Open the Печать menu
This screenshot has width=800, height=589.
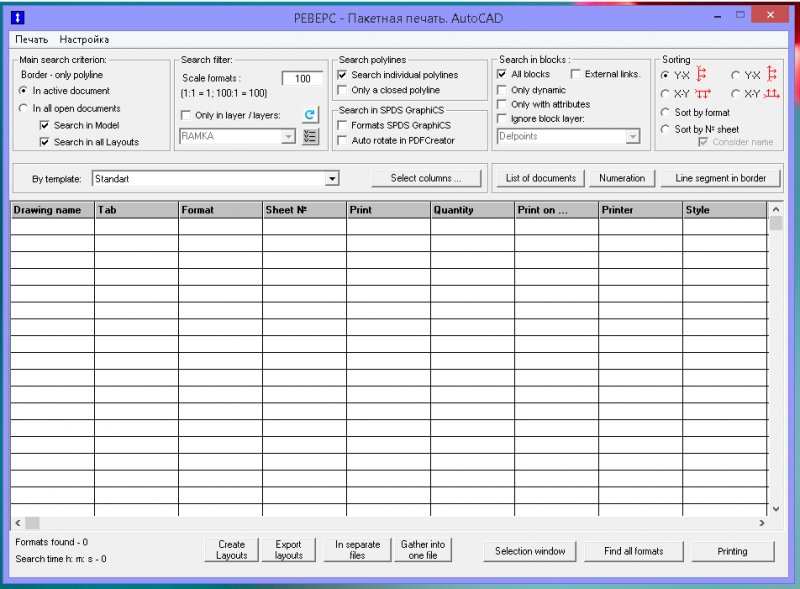click(x=31, y=39)
